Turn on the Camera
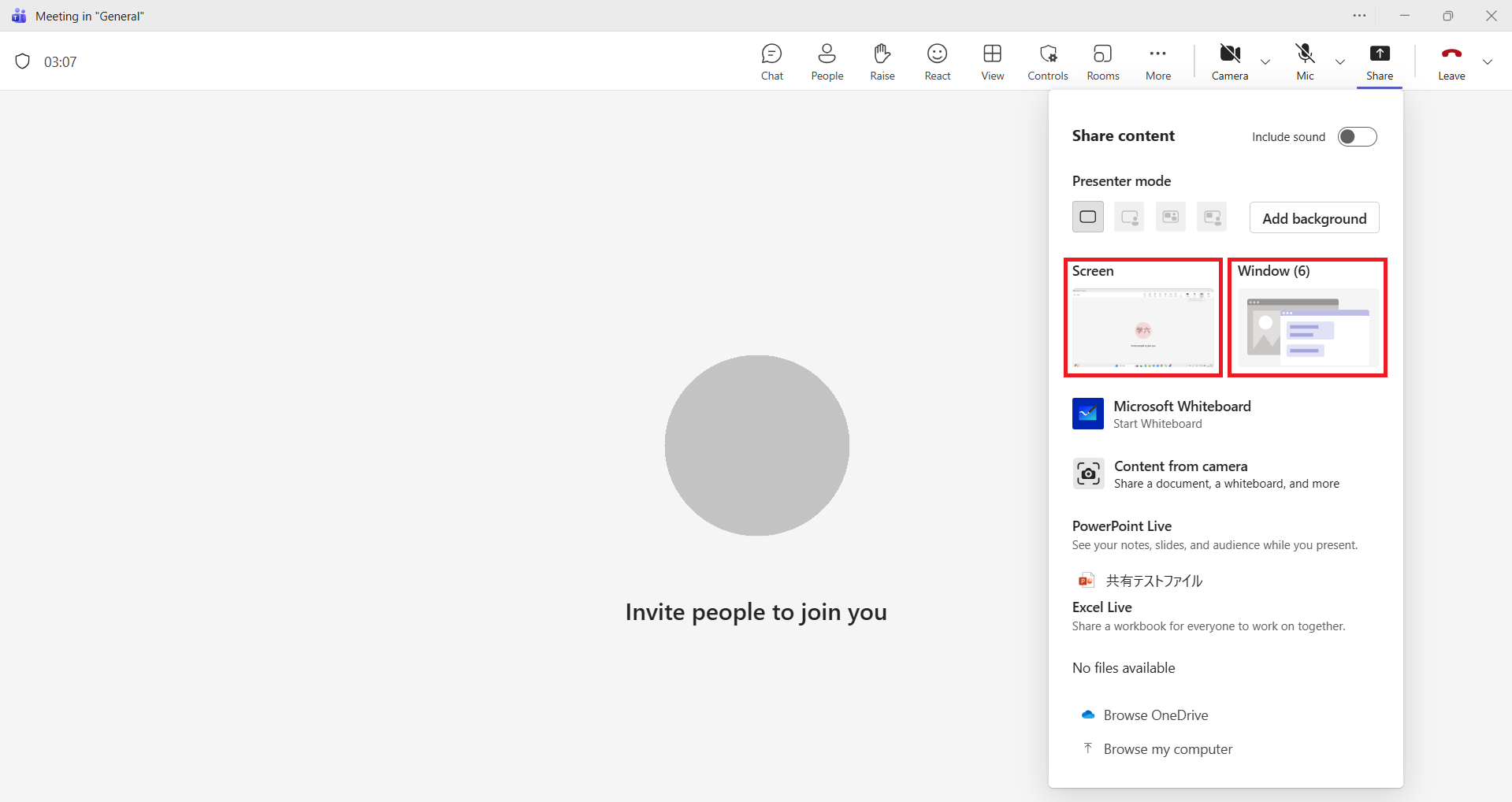The height and width of the screenshot is (802, 1512). point(1229,61)
